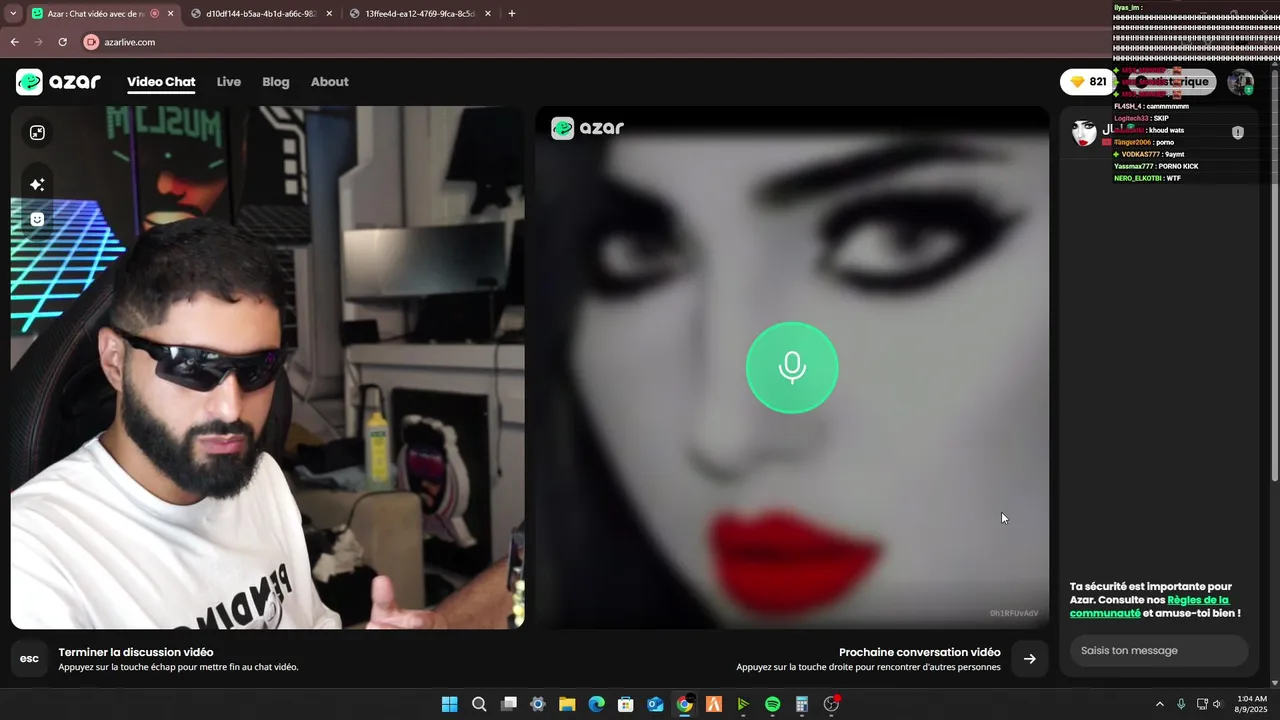Open the About page

[329, 82]
